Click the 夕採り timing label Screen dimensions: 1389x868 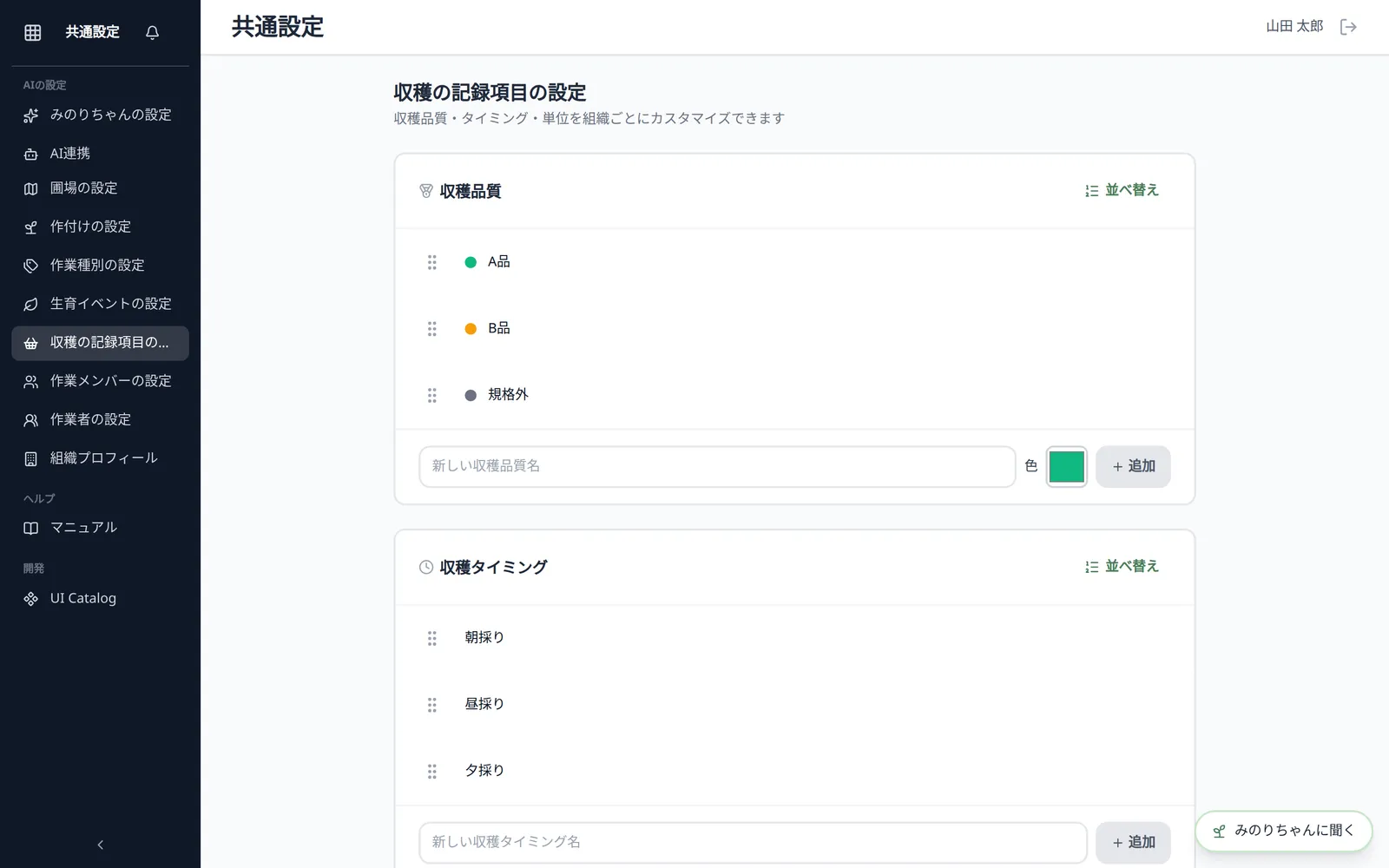pos(484,771)
